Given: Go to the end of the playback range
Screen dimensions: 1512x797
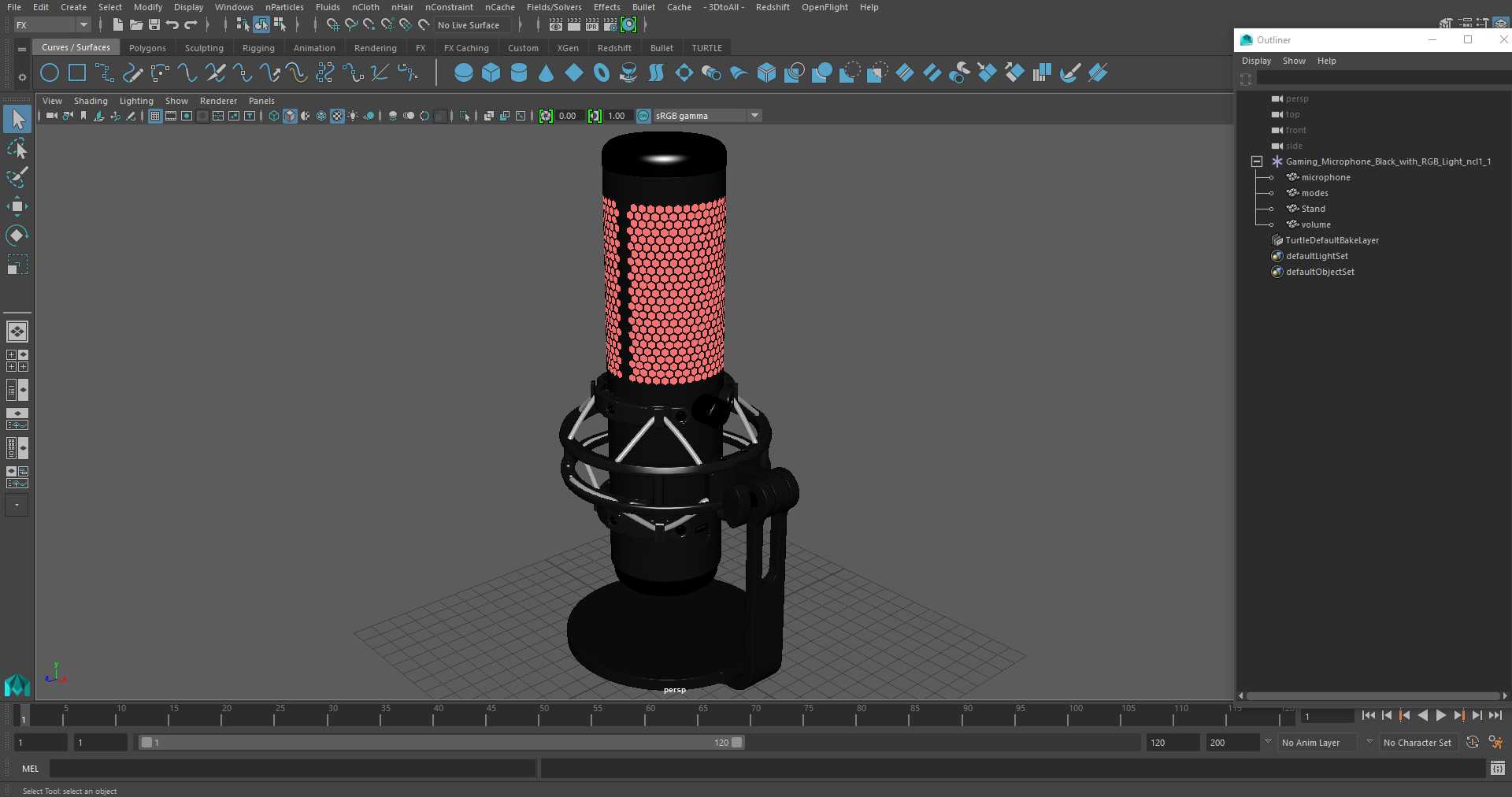Looking at the screenshot, I should [1495, 715].
